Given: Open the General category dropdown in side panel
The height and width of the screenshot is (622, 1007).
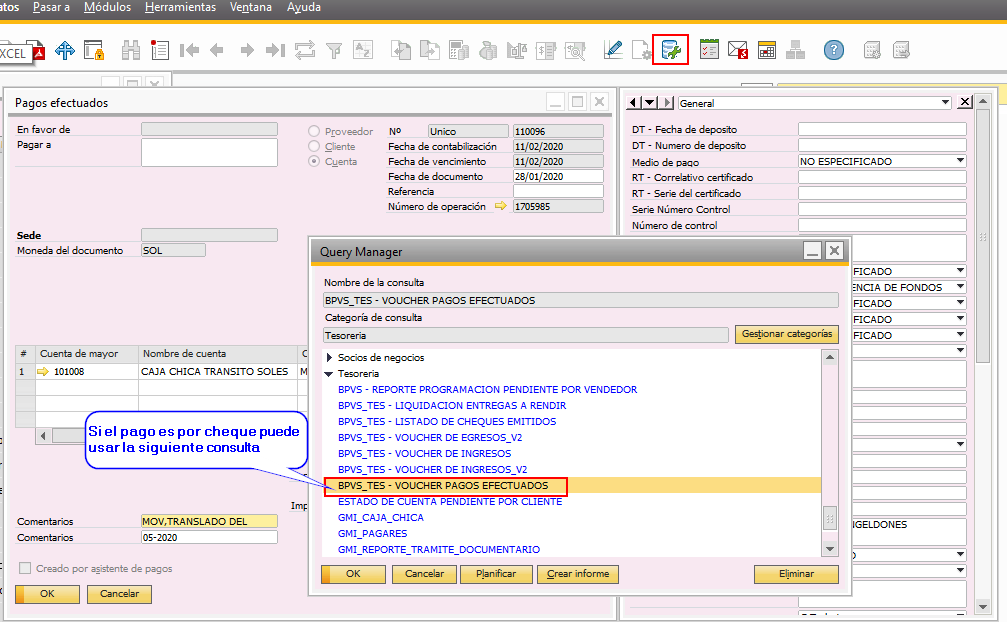Looking at the screenshot, I should pyautogui.click(x=945, y=103).
